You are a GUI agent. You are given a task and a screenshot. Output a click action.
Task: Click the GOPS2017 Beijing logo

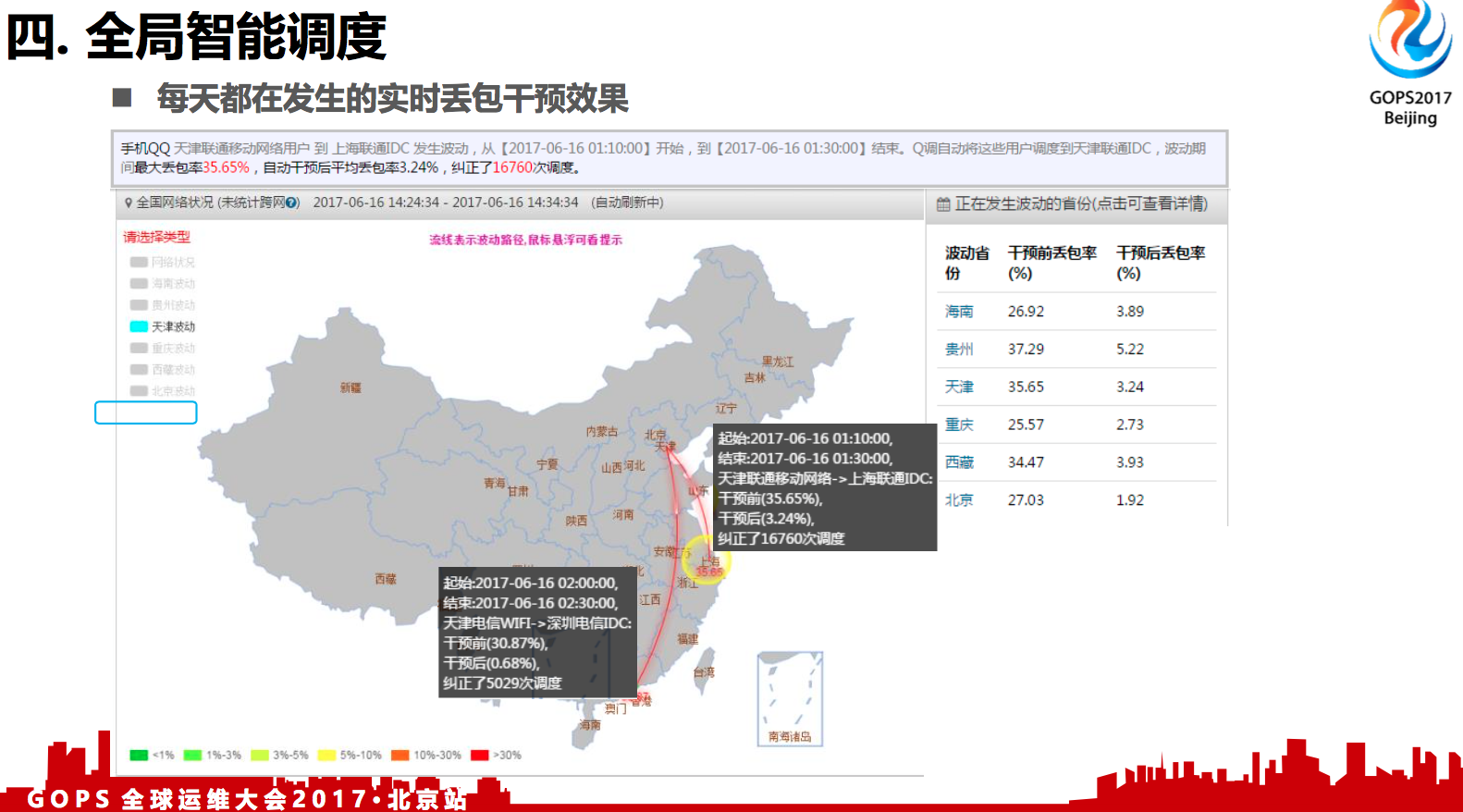point(1410,63)
